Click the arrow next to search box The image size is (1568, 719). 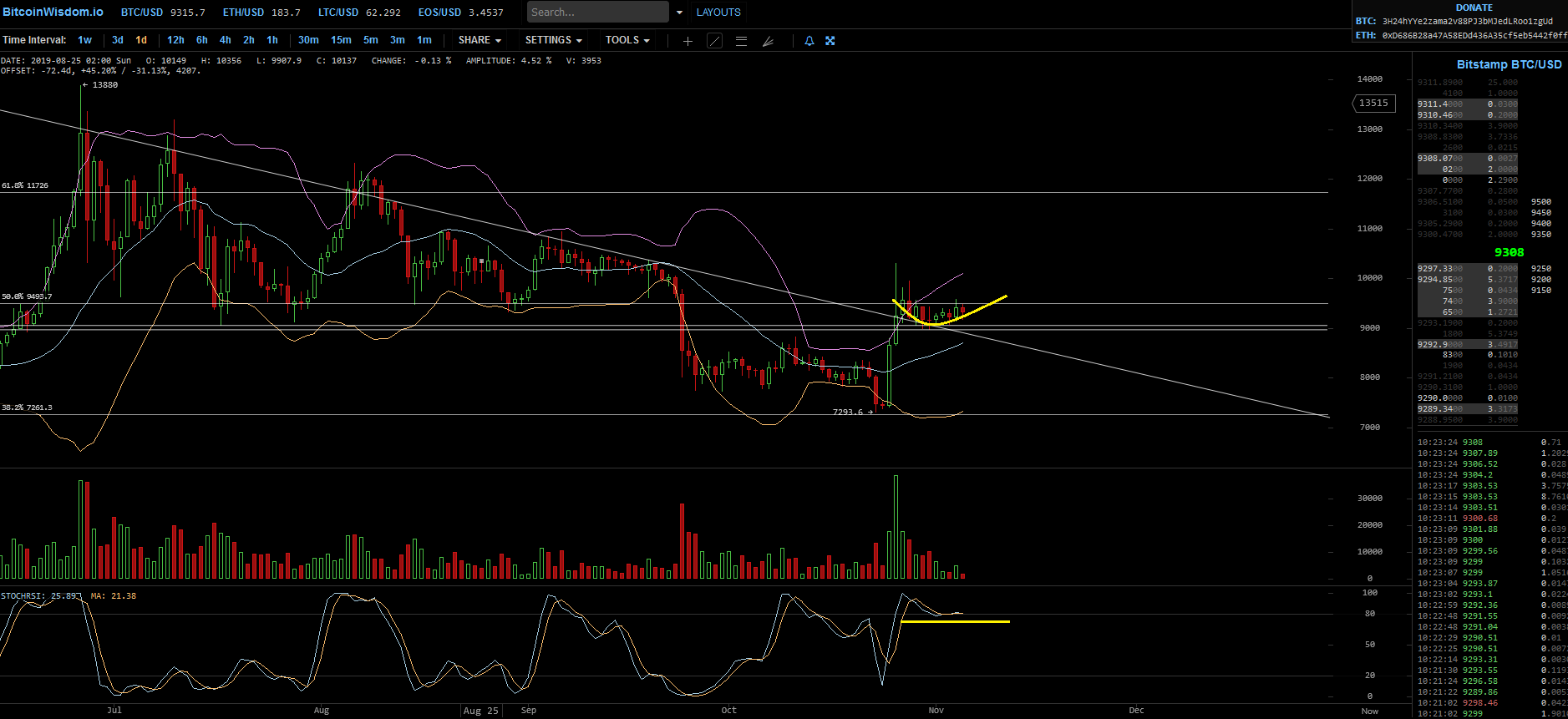[679, 13]
